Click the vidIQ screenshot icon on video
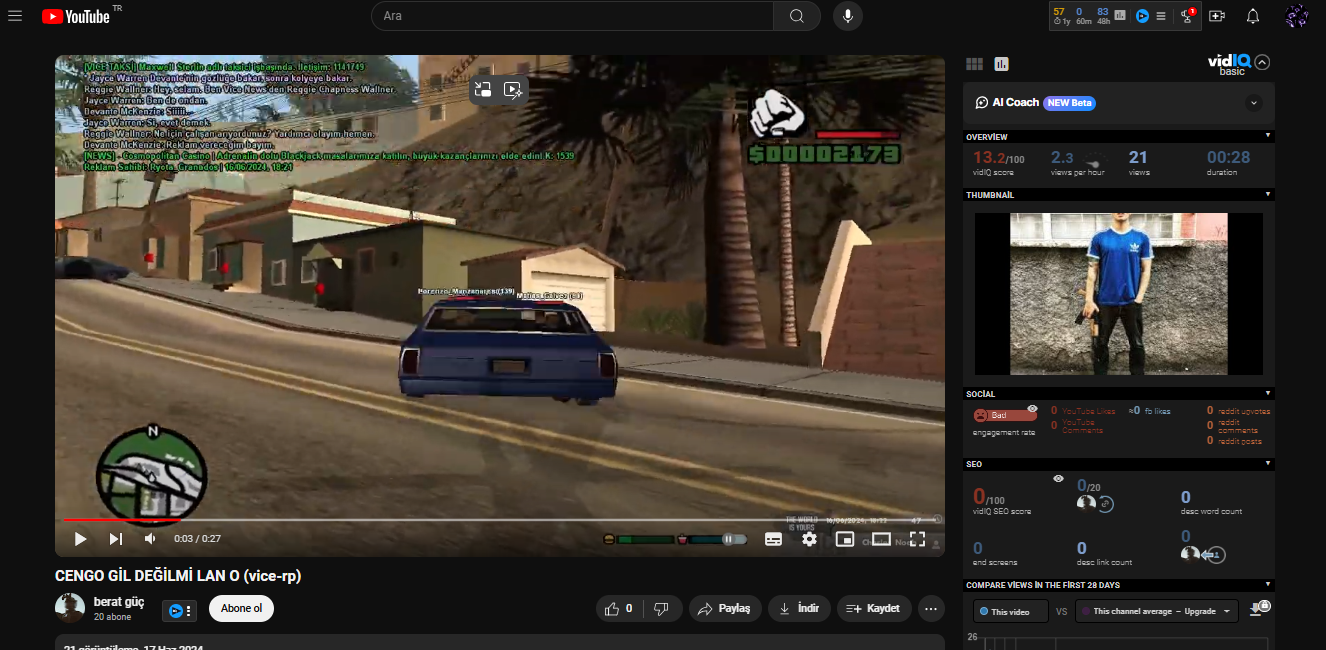 coord(484,90)
